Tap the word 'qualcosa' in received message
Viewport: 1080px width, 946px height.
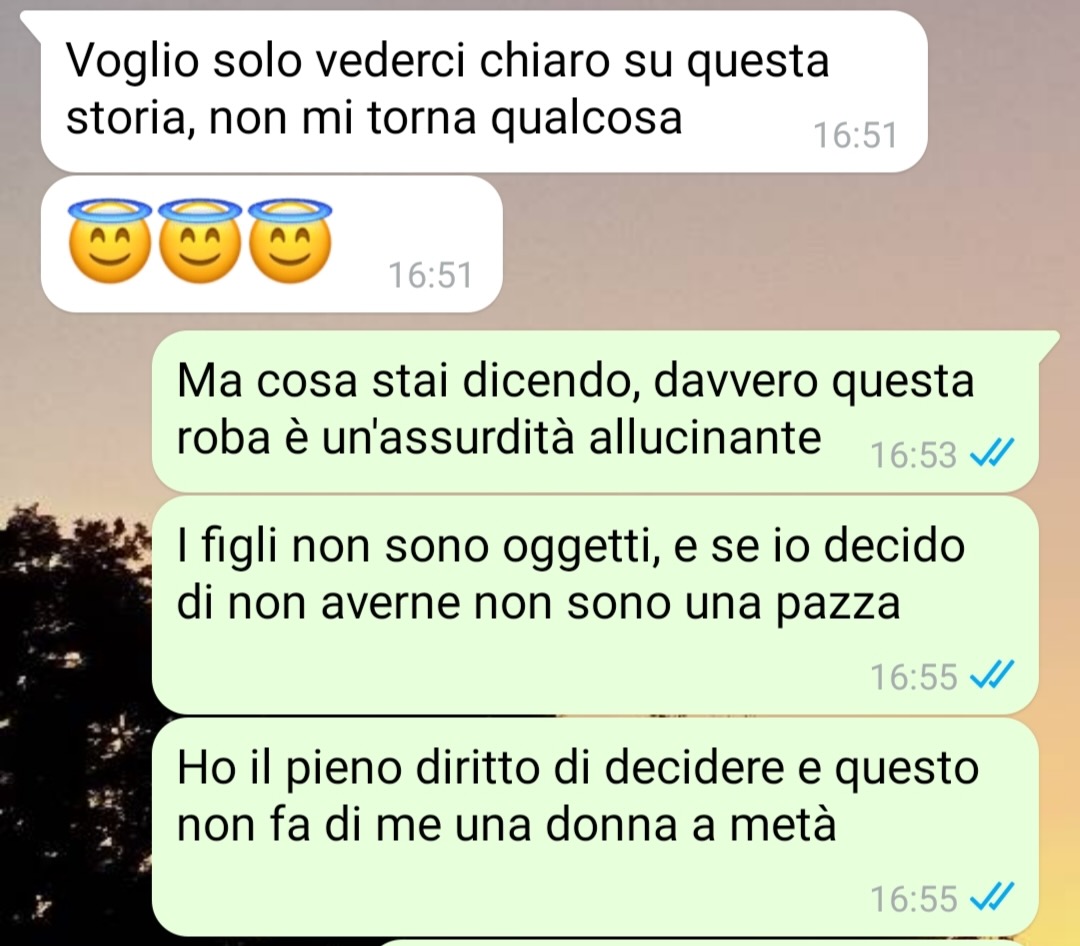[x=586, y=119]
